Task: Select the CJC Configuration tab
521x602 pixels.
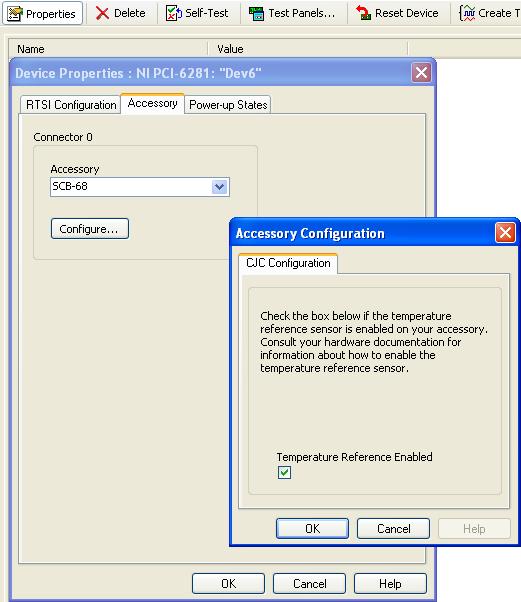Action: point(288,263)
